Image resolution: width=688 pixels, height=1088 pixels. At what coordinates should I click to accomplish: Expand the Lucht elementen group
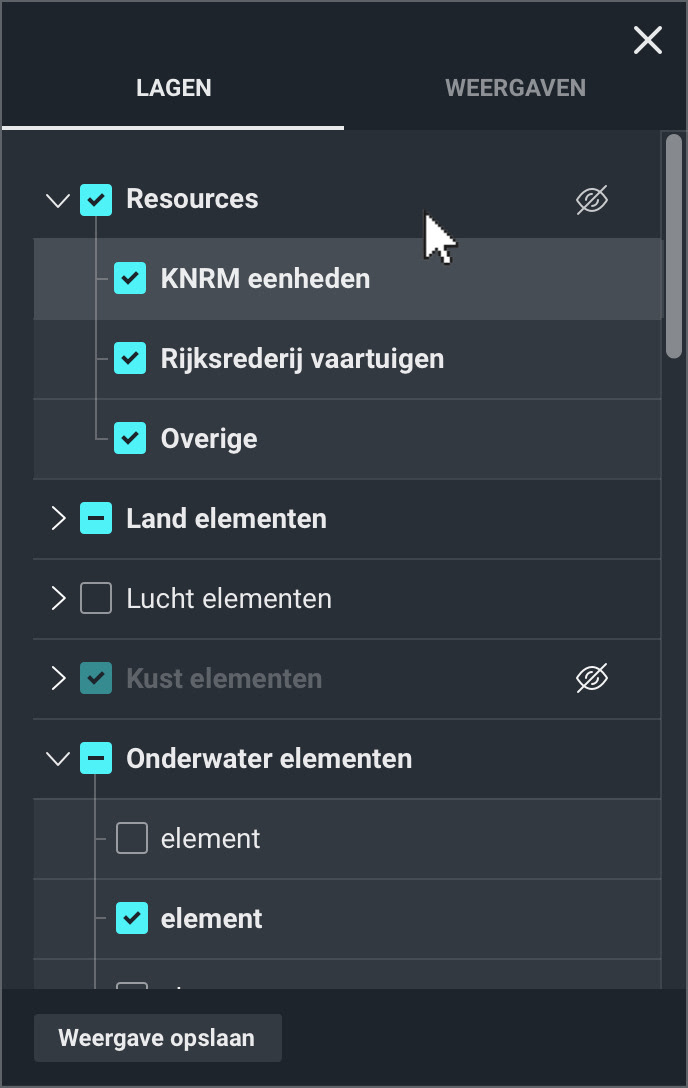57,599
